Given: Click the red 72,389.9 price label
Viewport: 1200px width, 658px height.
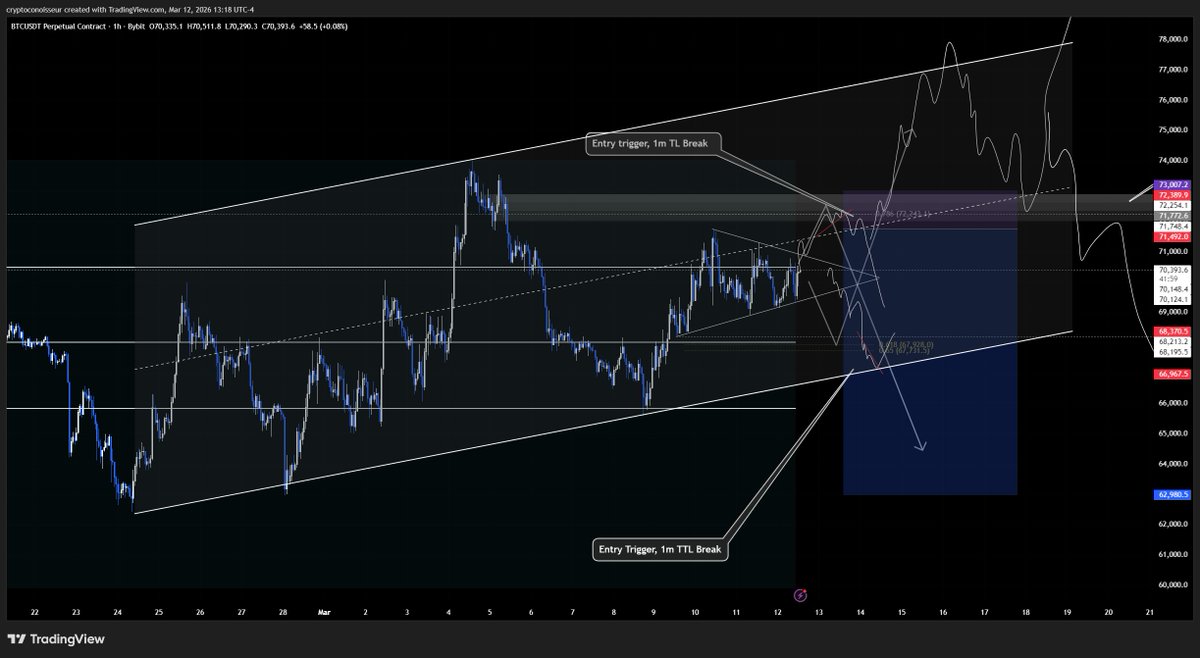Looking at the screenshot, I should [1172, 196].
